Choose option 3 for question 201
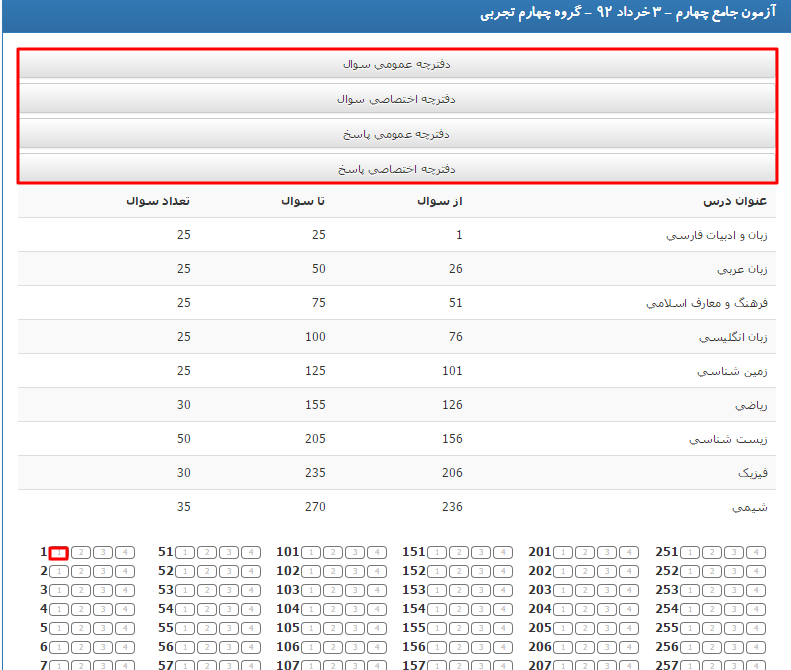Image resolution: width=791 pixels, height=670 pixels. coord(606,552)
